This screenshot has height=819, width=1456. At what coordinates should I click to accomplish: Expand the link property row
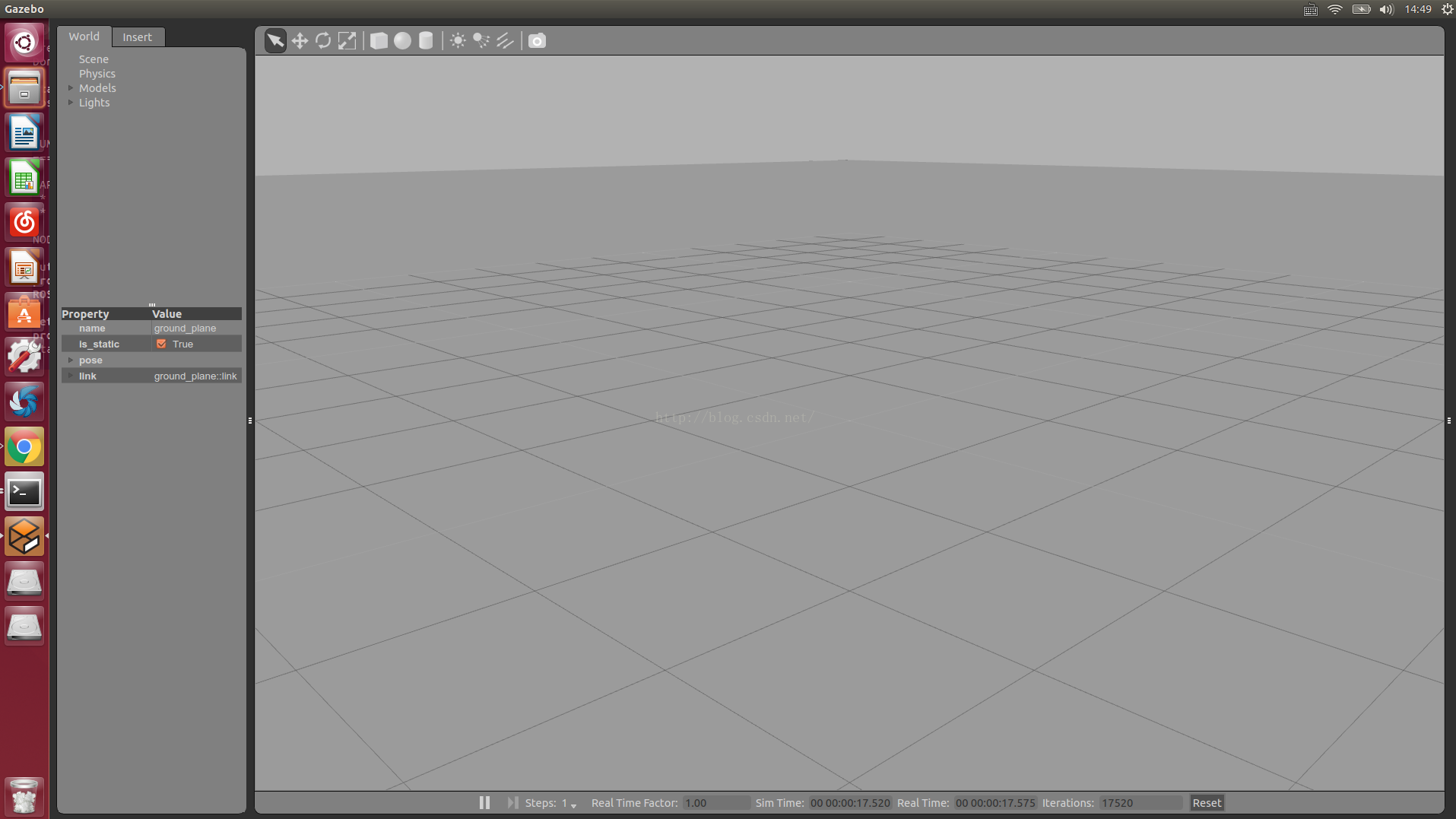[71, 376]
